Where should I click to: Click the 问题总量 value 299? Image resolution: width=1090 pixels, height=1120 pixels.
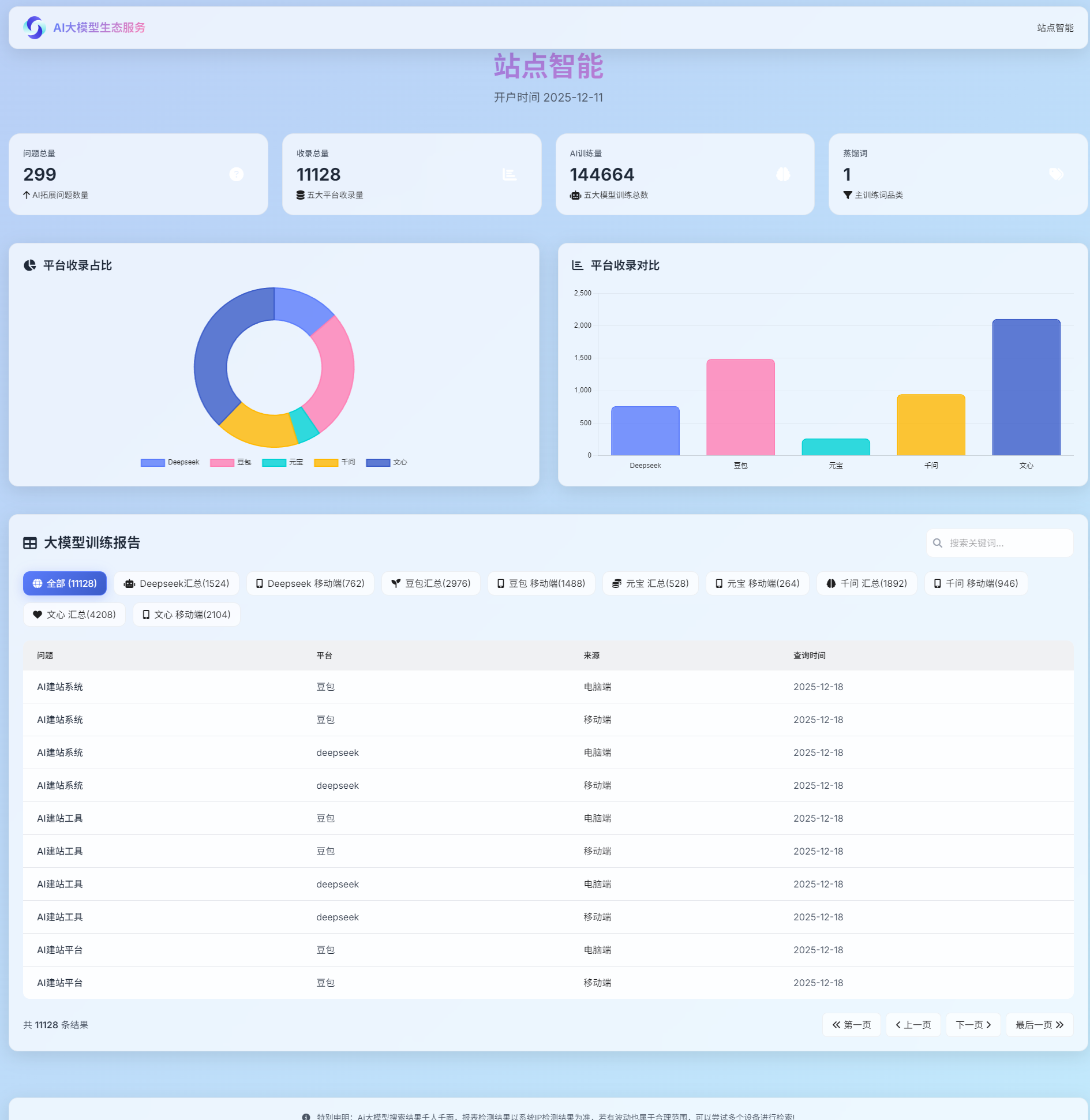pyautogui.click(x=40, y=174)
